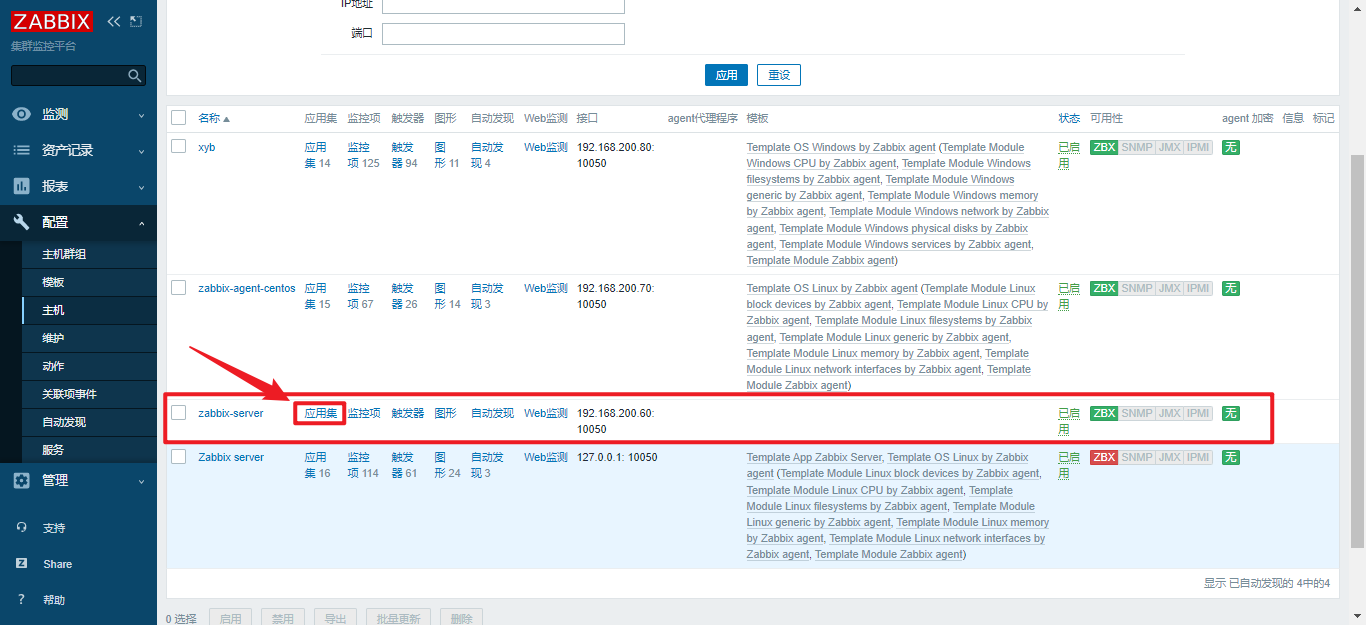Open Template App Zabbix Server link
The height and width of the screenshot is (625, 1366).
(814, 457)
